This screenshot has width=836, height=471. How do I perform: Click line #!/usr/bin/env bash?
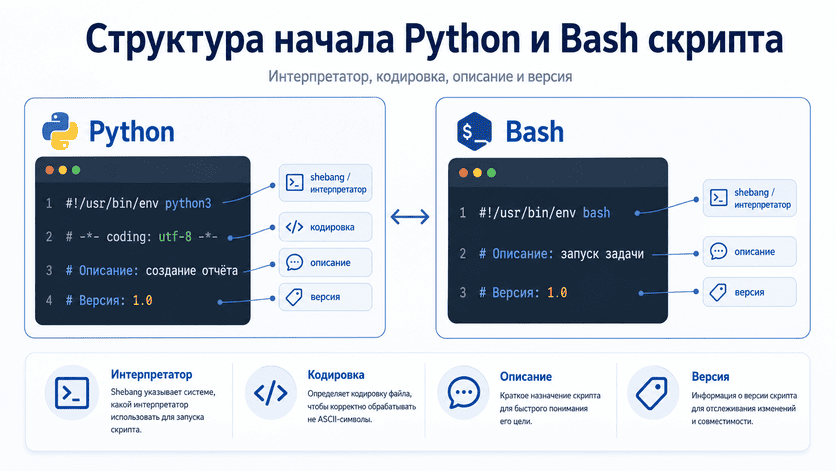coord(544,213)
